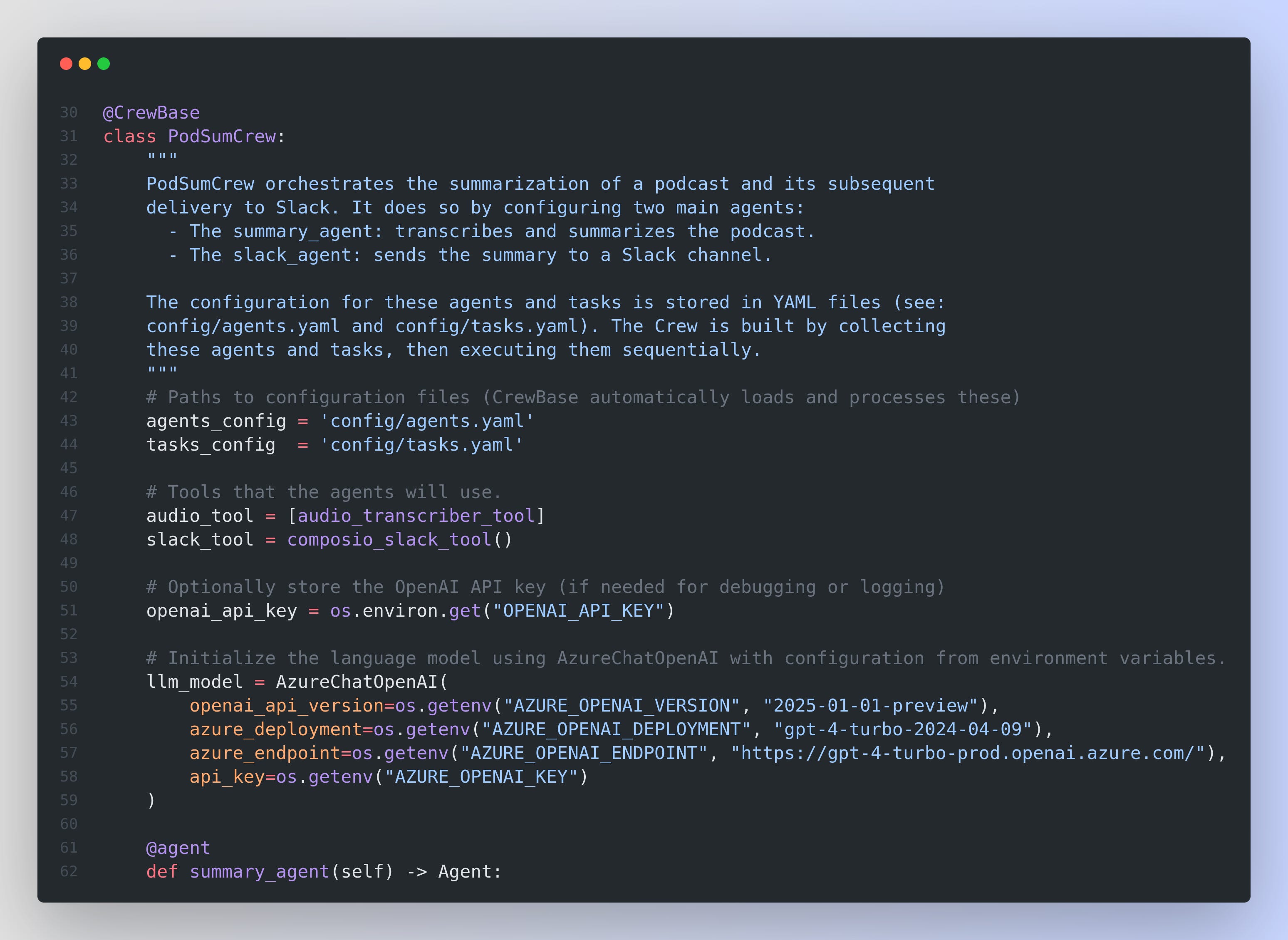Viewport: 1288px width, 940px height.
Task: Click the @CrewBase decorator text
Action: pos(151,113)
